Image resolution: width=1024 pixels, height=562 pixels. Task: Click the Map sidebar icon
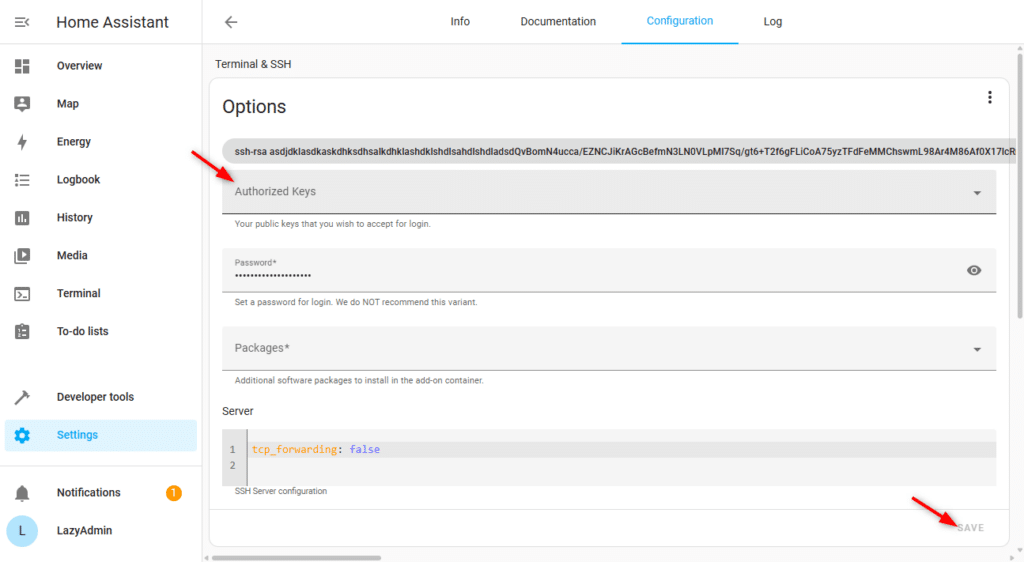[22, 104]
